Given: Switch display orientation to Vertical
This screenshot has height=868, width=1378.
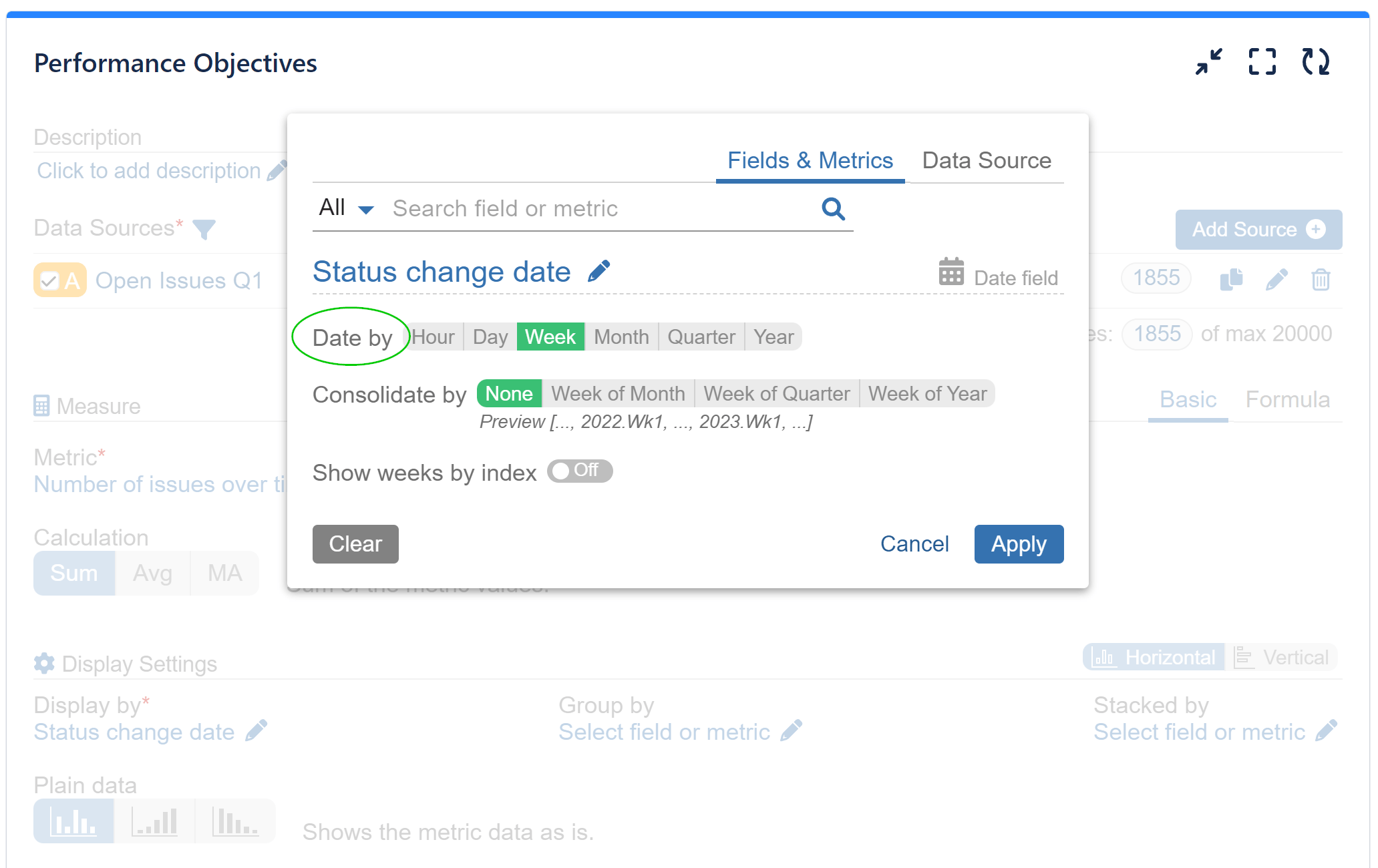Looking at the screenshot, I should pos(1283,656).
